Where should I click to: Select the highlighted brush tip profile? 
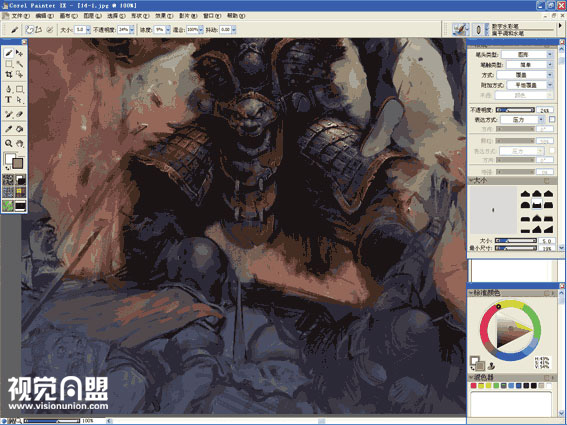tap(537, 205)
